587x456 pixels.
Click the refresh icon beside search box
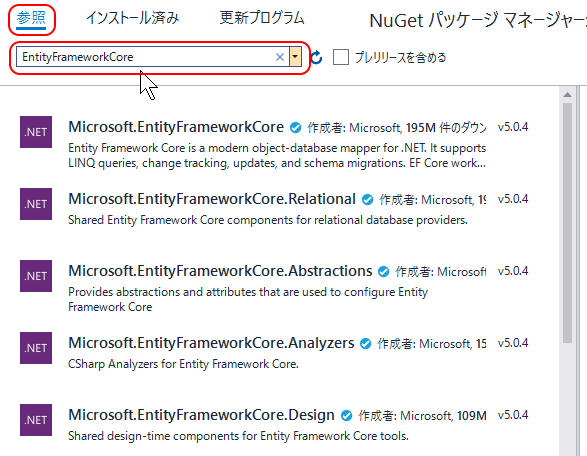point(316,57)
